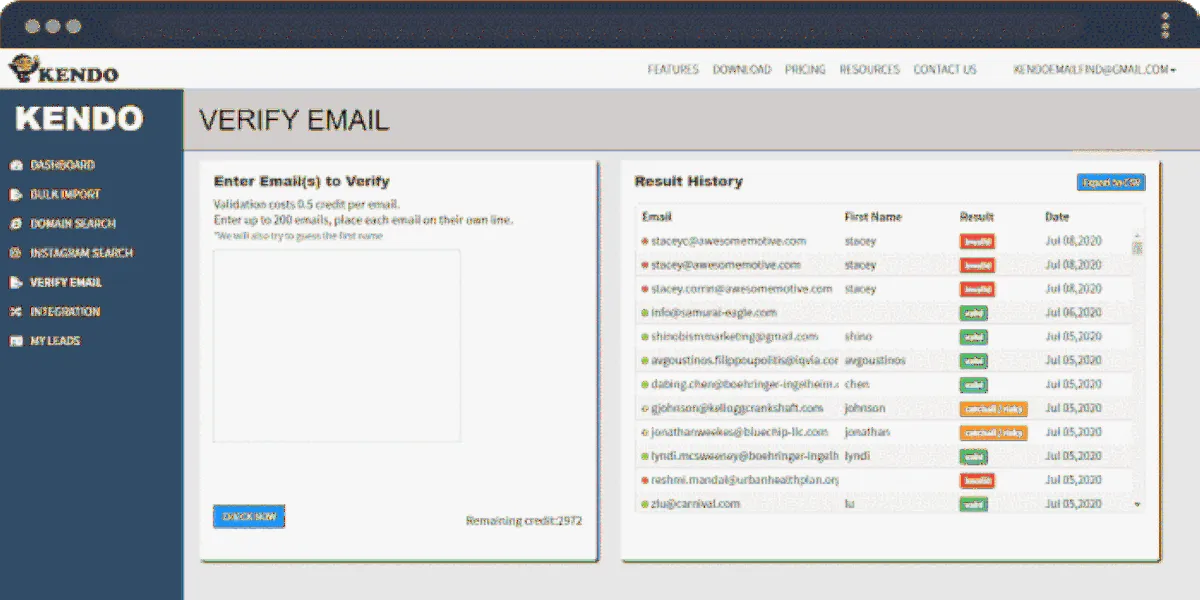Click the Date column header
The image size is (1200, 600).
[1057, 217]
